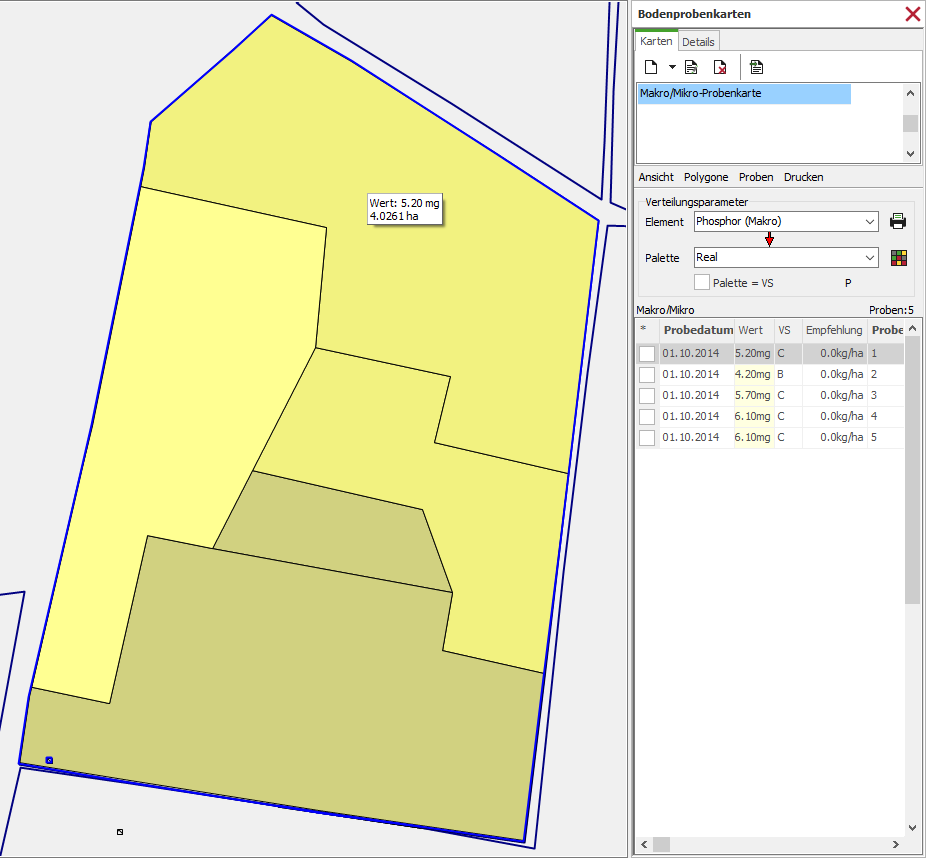Select the Makro/Mikro-Probenkarte list entry

pyautogui.click(x=744, y=94)
